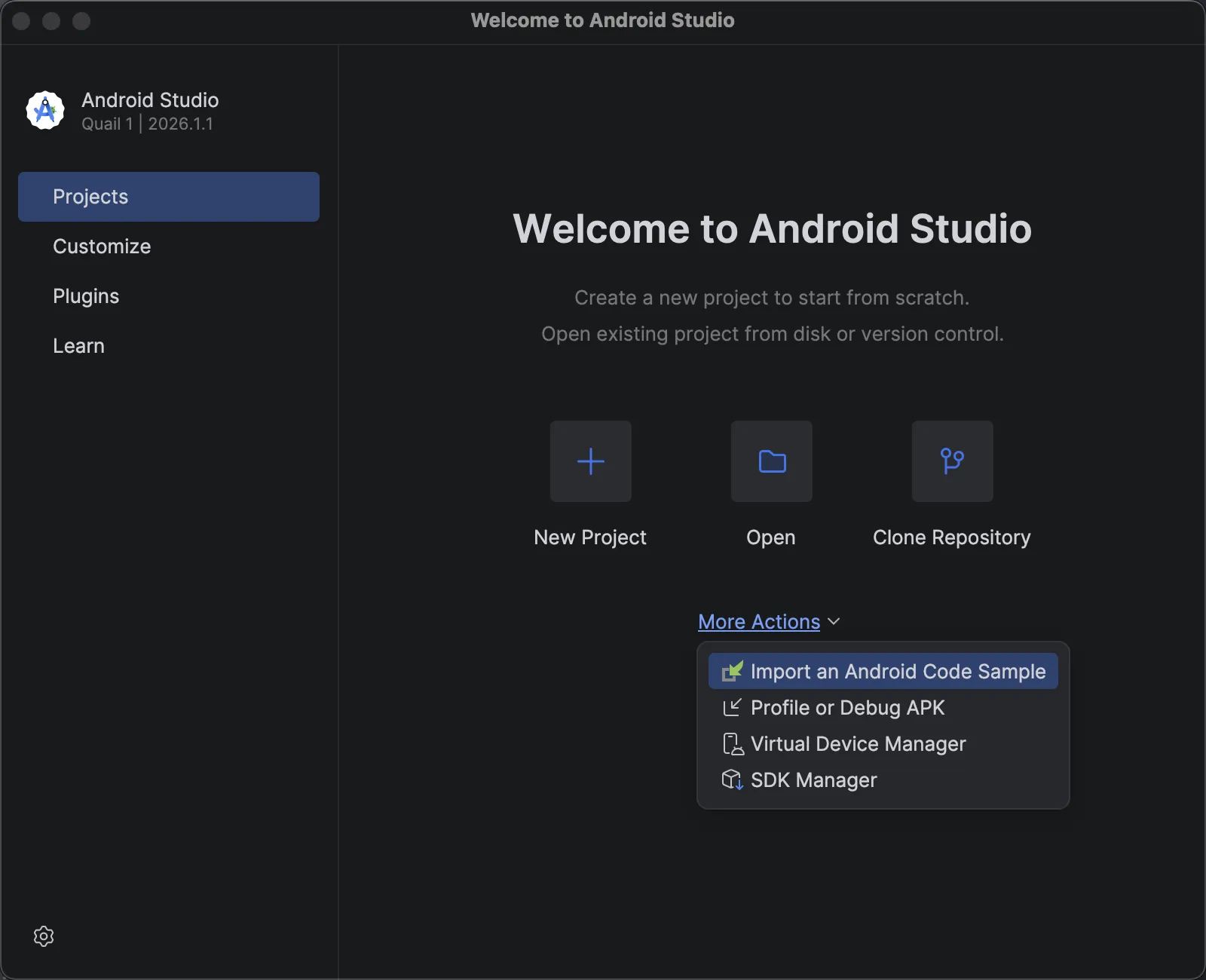Click the version text Quail 1 | 2026.1.1
Image resolution: width=1206 pixels, height=980 pixels.
pos(147,124)
